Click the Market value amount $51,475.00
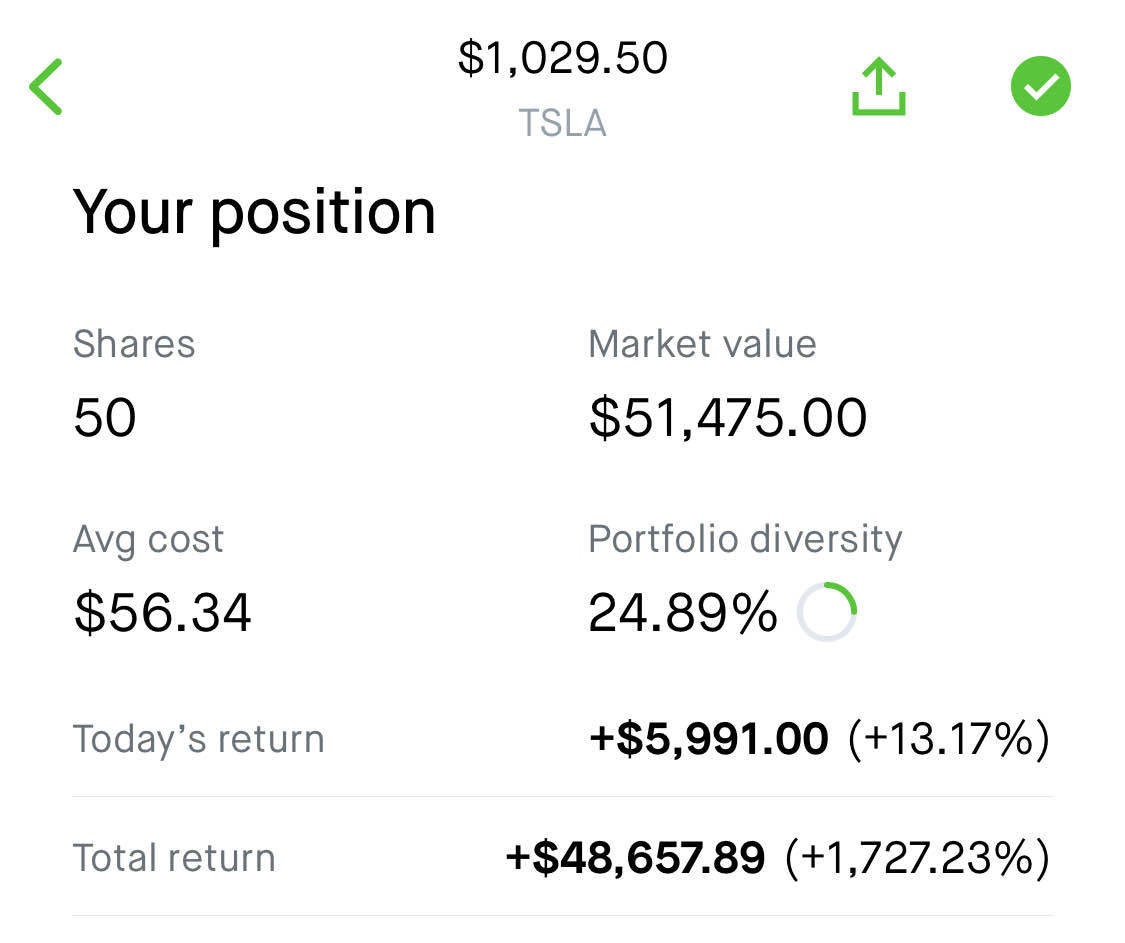 pyautogui.click(x=727, y=417)
